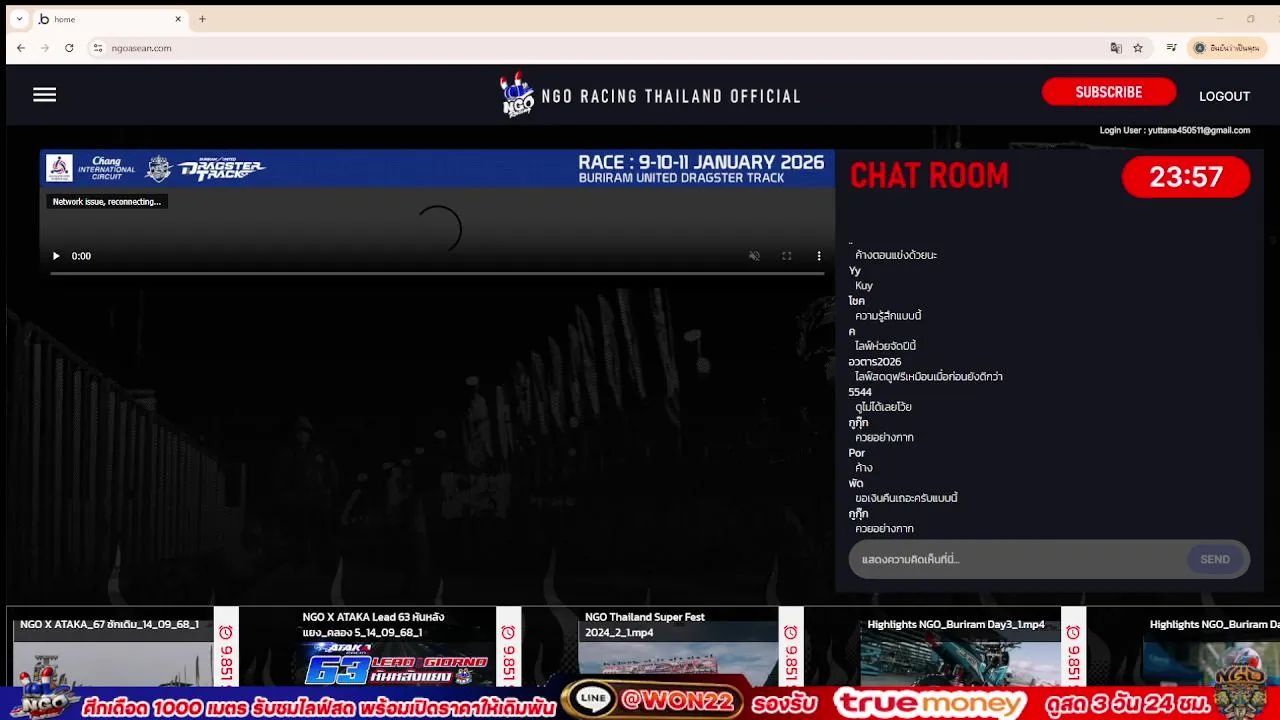The height and width of the screenshot is (720, 1280).
Task: Click 'Network issue, reconnecting...' notice
Action: (106, 202)
